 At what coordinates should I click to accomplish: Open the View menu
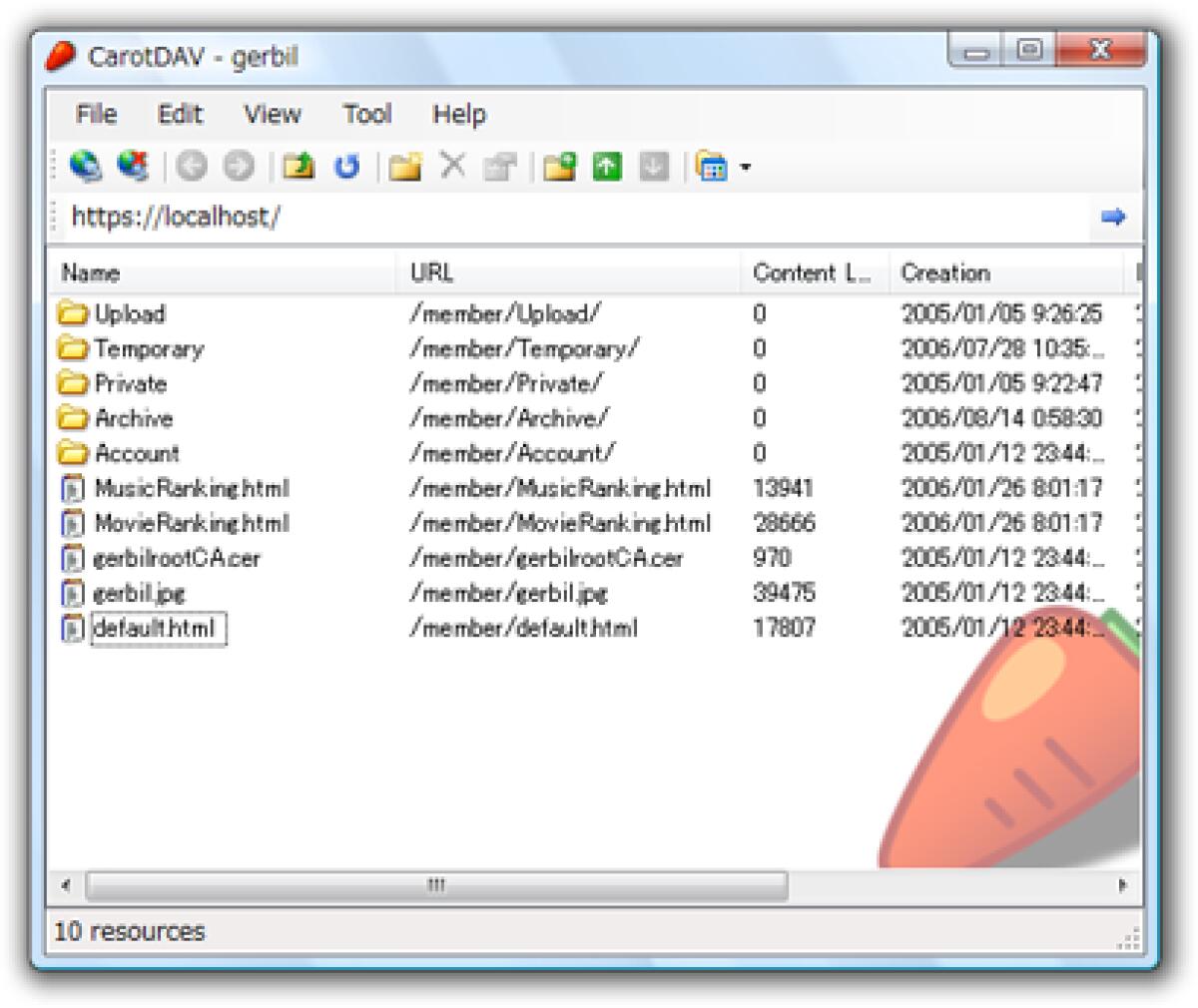(x=271, y=115)
